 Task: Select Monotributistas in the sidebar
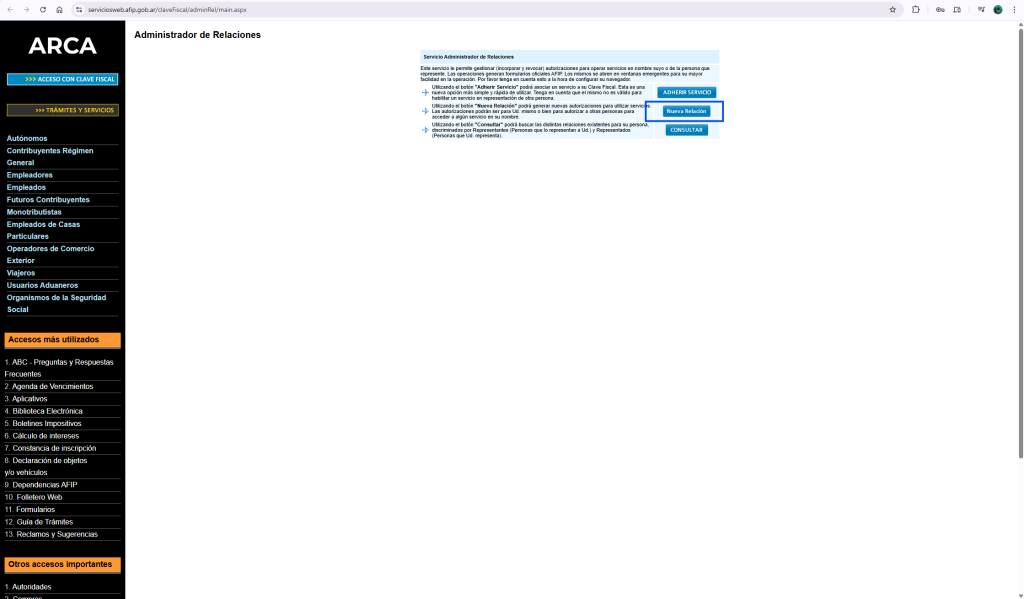34,212
